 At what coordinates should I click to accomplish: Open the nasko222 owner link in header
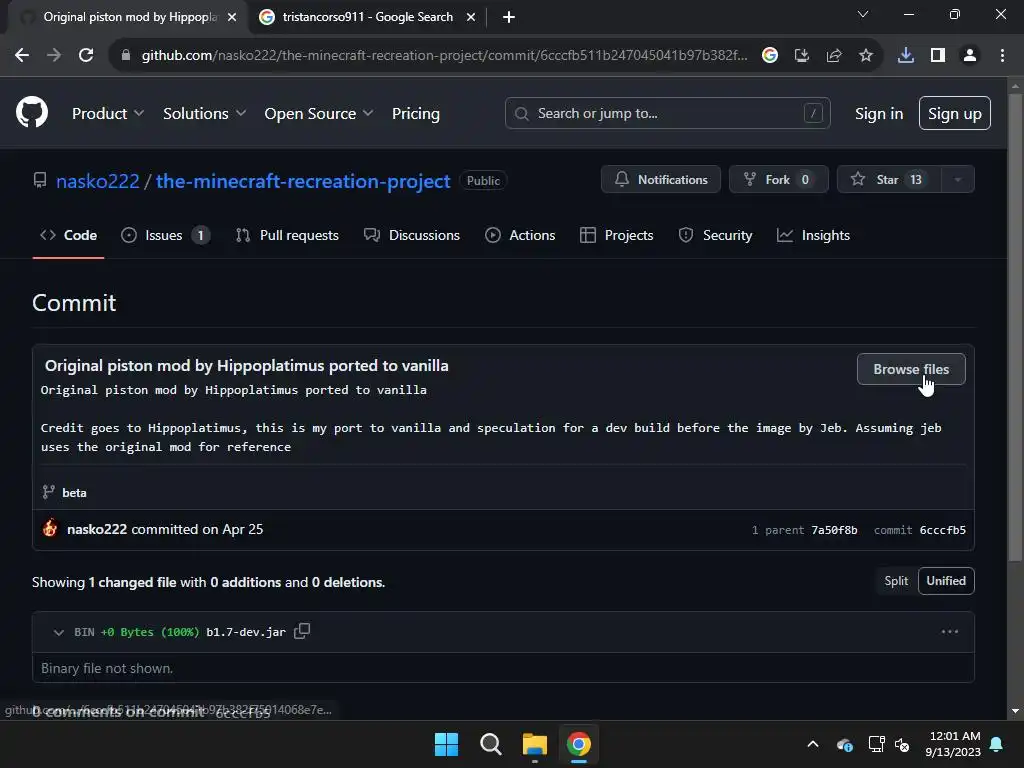pos(98,181)
